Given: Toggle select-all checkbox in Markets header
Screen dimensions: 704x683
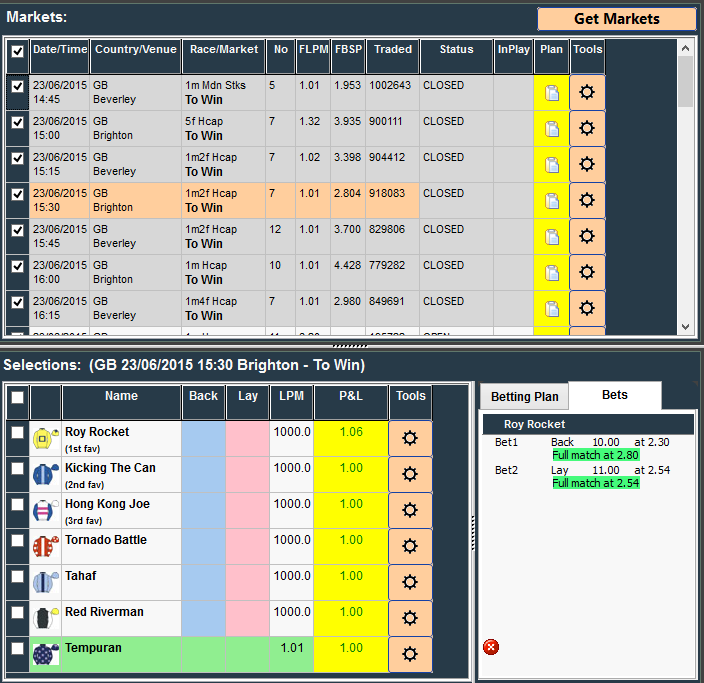Looking at the screenshot, I should click(x=17, y=51).
